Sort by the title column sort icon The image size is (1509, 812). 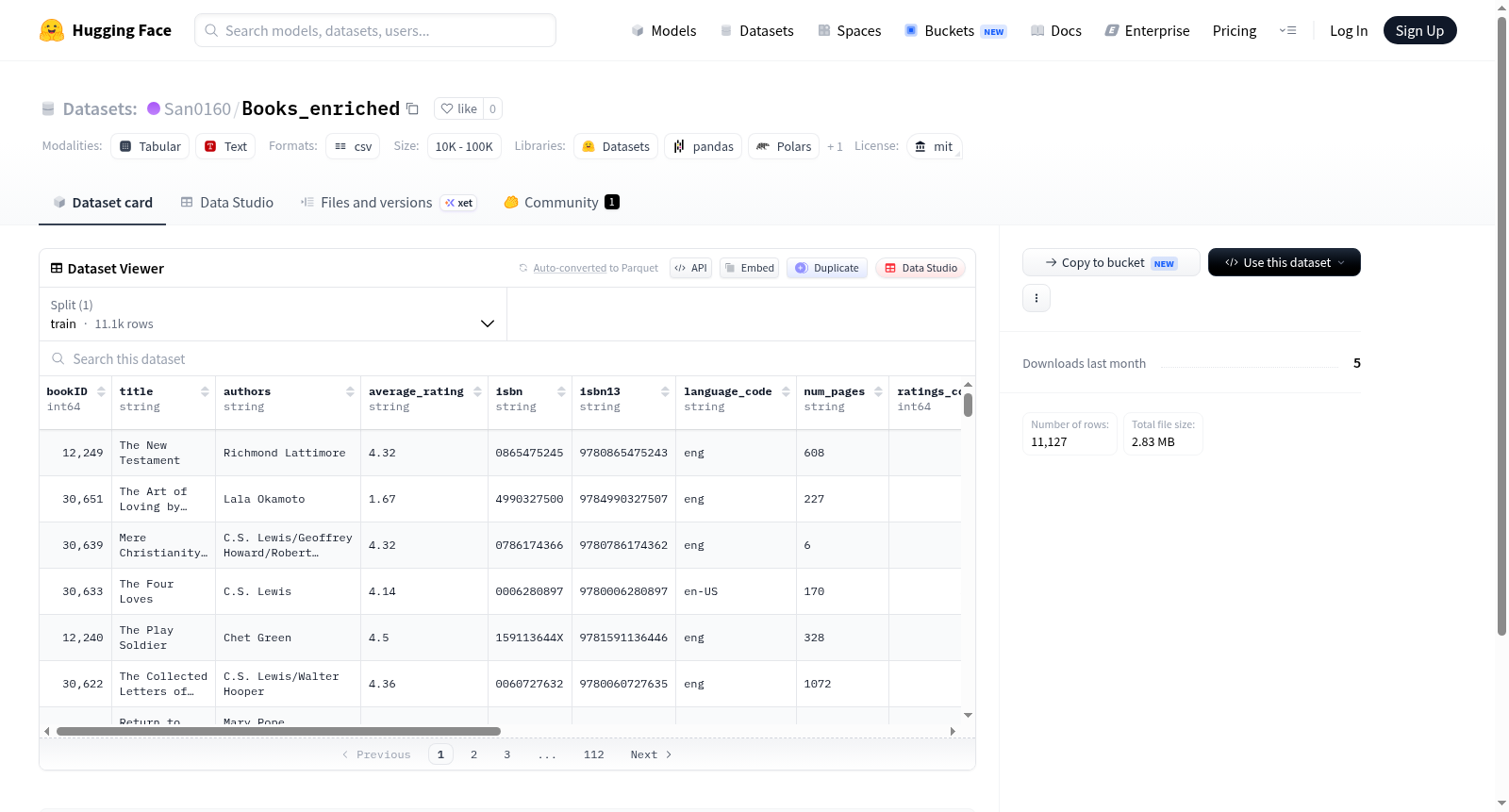click(x=205, y=391)
